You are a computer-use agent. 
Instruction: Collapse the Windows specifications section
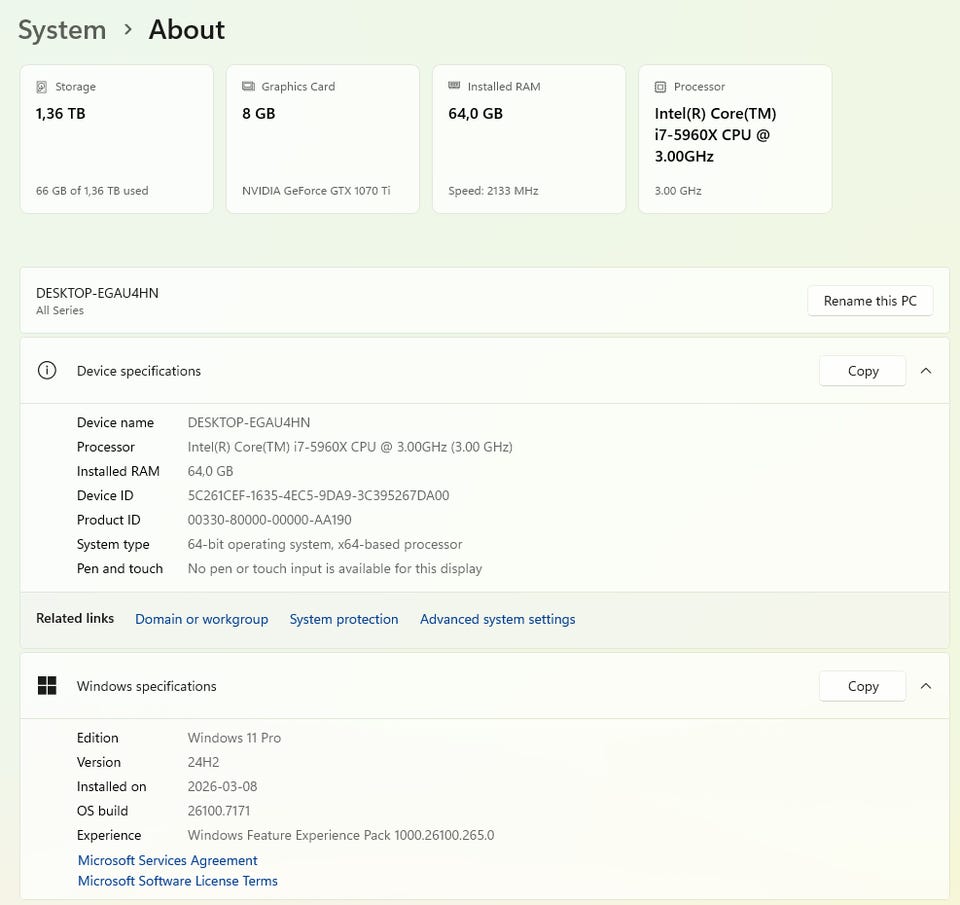pos(926,686)
